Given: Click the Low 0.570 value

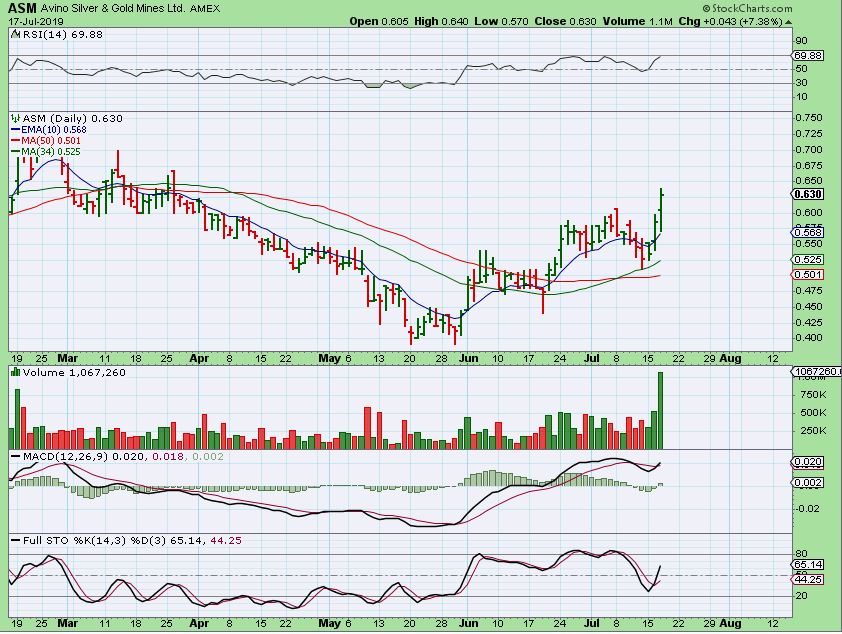Looking at the screenshot, I should tap(502, 21).
